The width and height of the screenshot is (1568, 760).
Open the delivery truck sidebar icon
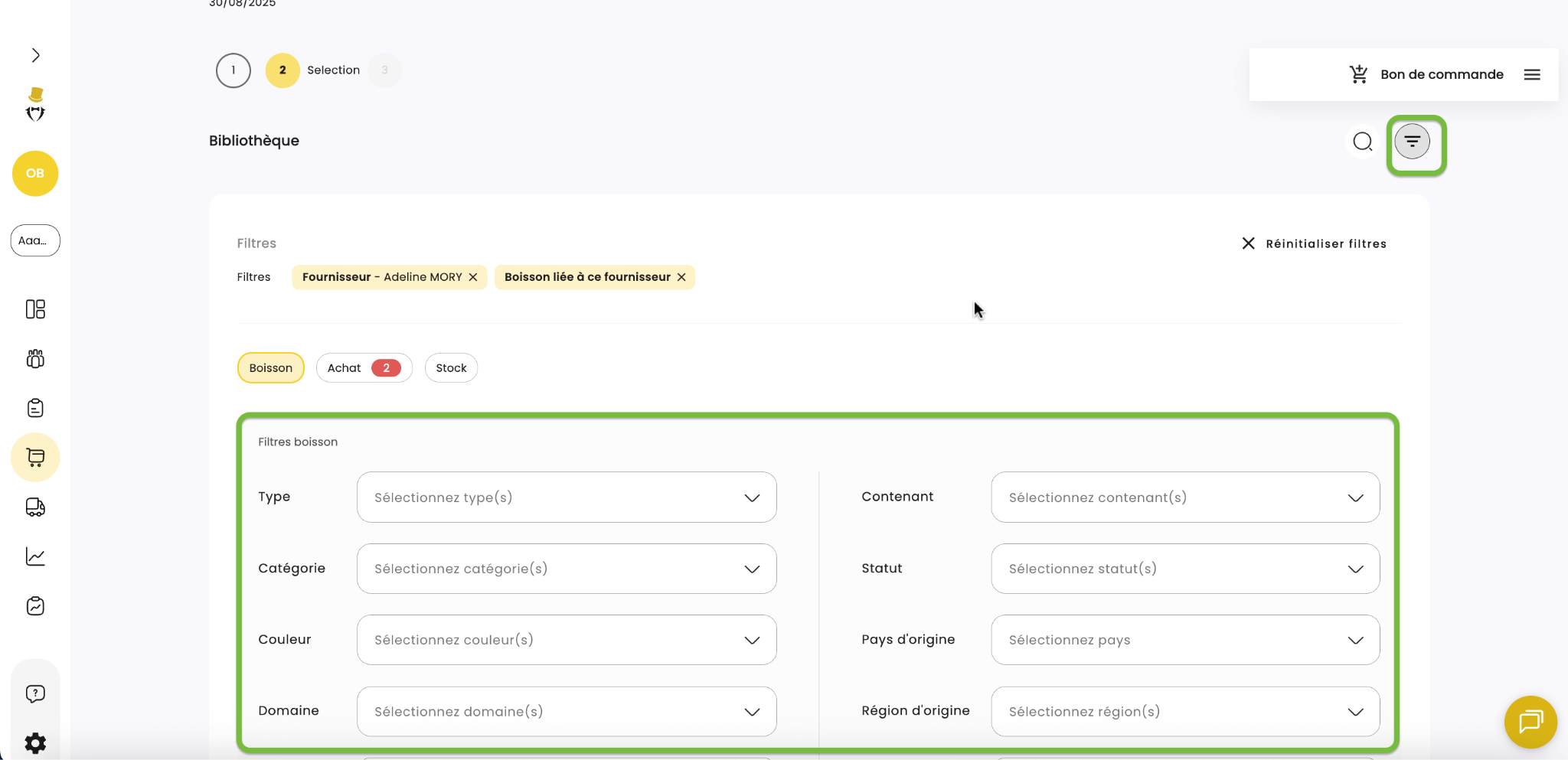click(x=35, y=507)
